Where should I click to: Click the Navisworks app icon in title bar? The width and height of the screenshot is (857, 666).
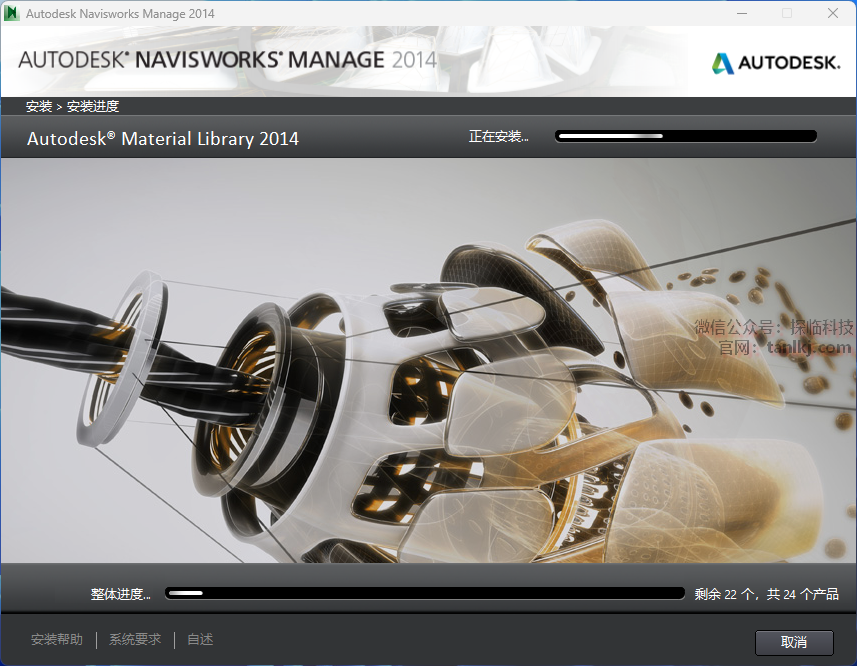click(11, 13)
